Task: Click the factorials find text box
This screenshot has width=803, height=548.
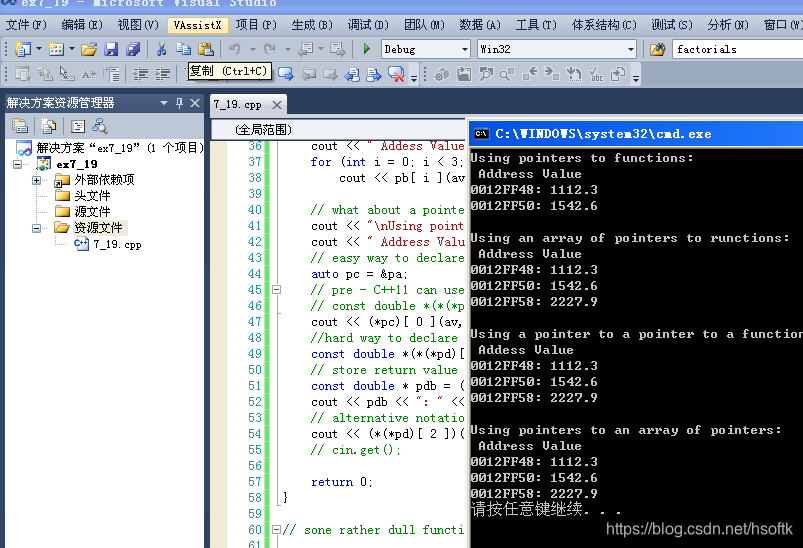Action: tap(737, 49)
